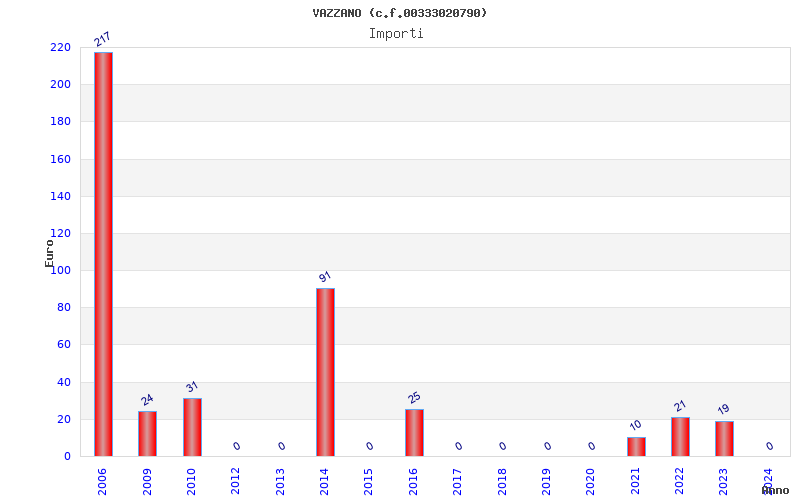Select the 2009 bar valued 24
Screen dimensions: 800x500
click(x=147, y=434)
